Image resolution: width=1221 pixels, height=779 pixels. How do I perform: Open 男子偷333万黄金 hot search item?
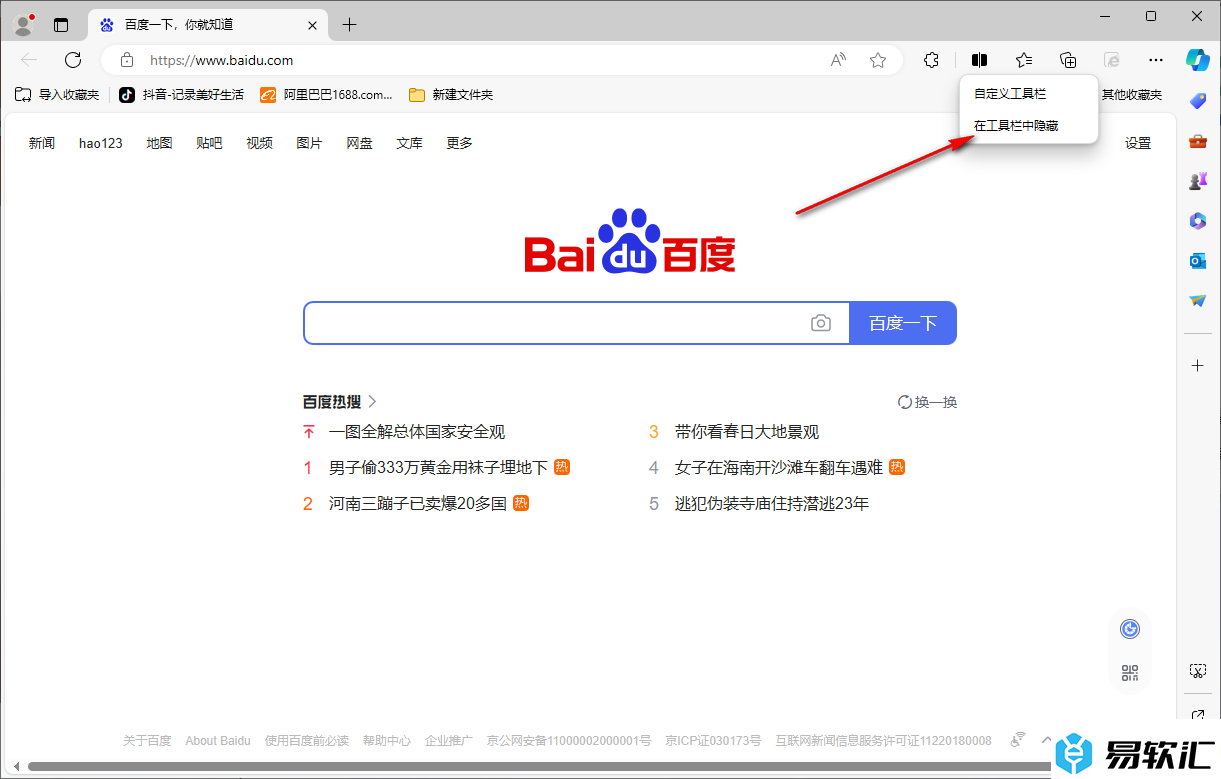tap(438, 467)
